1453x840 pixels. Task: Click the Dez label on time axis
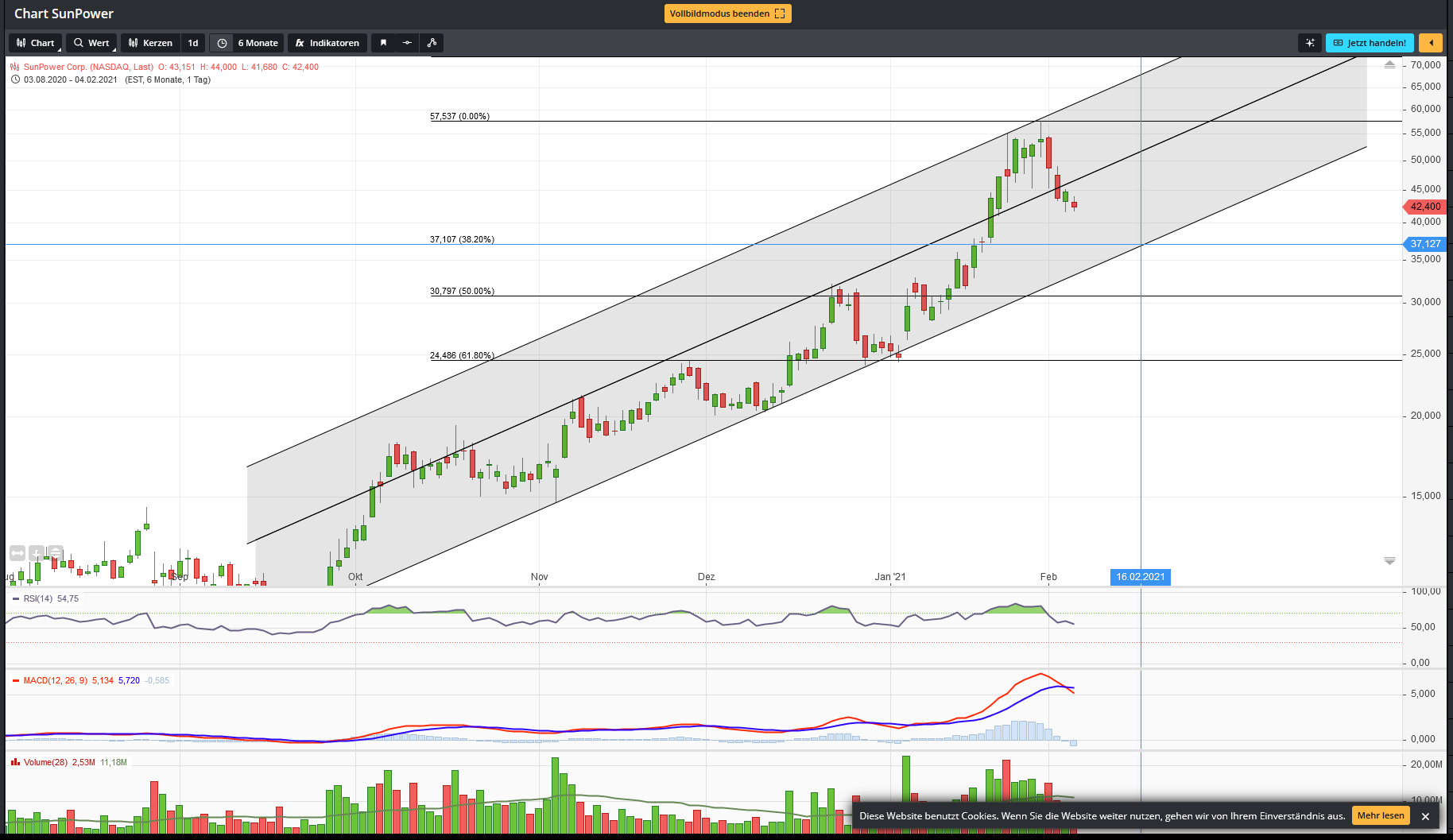point(707,577)
